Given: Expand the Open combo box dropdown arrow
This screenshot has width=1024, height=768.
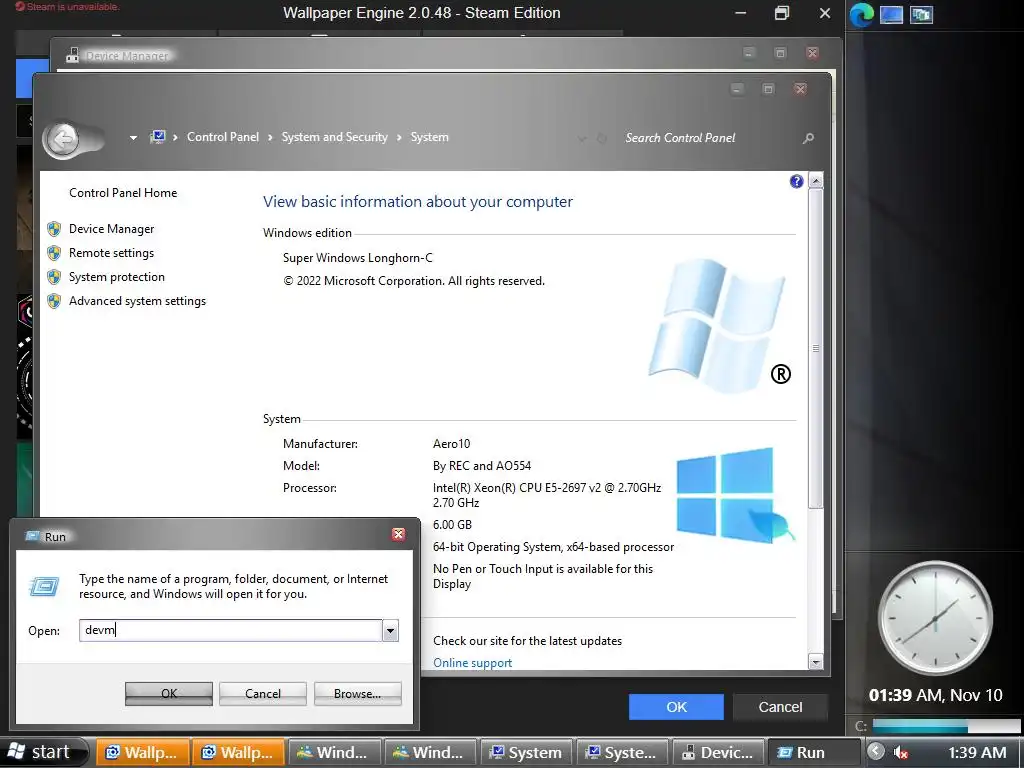Looking at the screenshot, I should point(391,631).
